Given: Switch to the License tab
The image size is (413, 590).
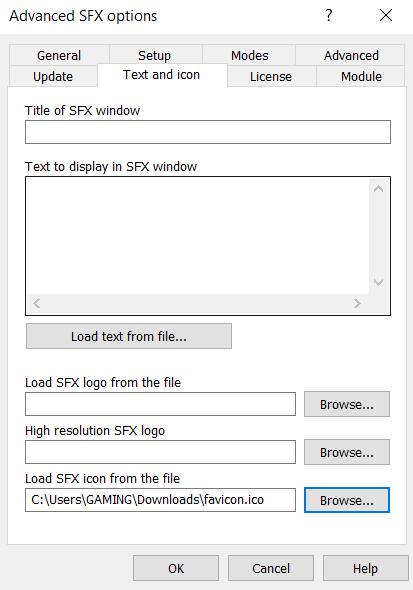Looking at the screenshot, I should click(x=271, y=76).
